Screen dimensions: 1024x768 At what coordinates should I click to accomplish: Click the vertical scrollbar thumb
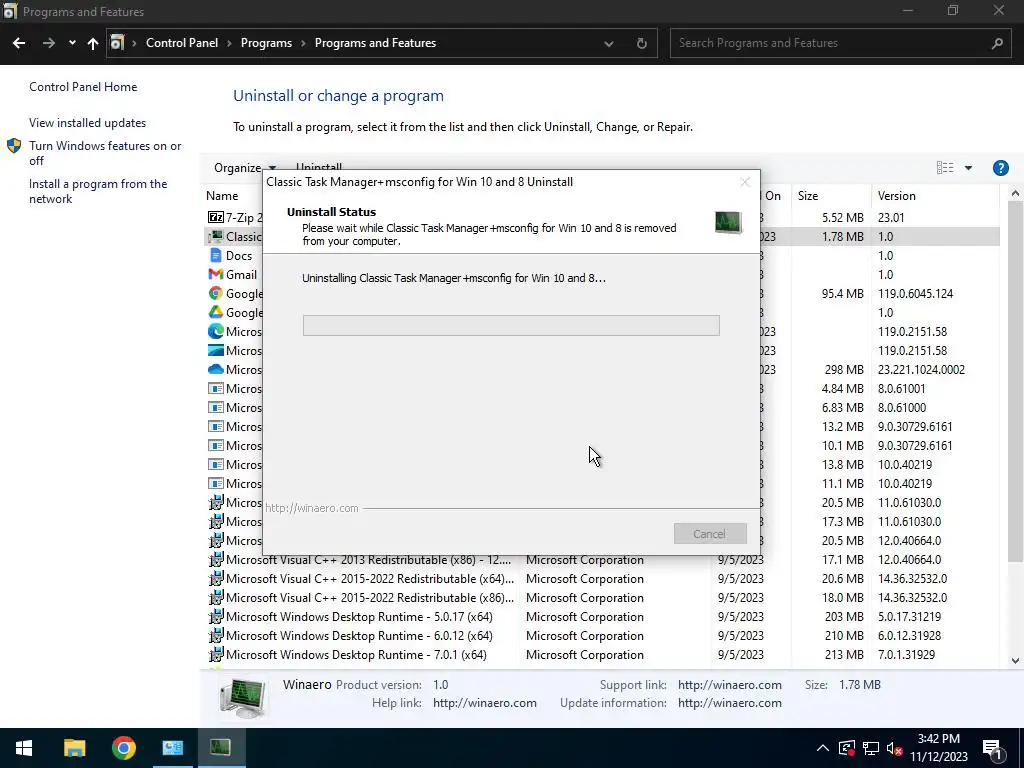1014,382
